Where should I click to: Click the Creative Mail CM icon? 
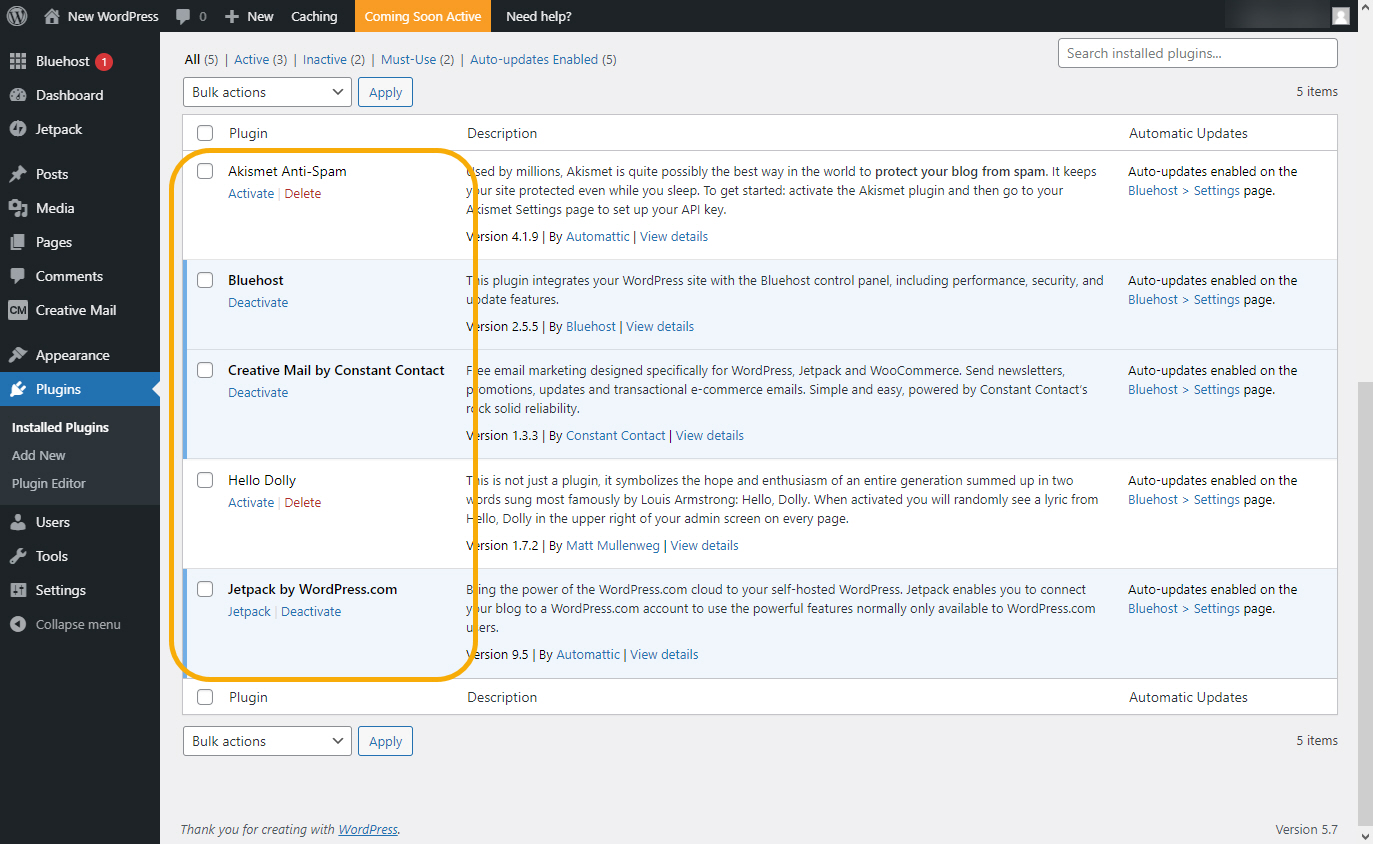click(18, 310)
